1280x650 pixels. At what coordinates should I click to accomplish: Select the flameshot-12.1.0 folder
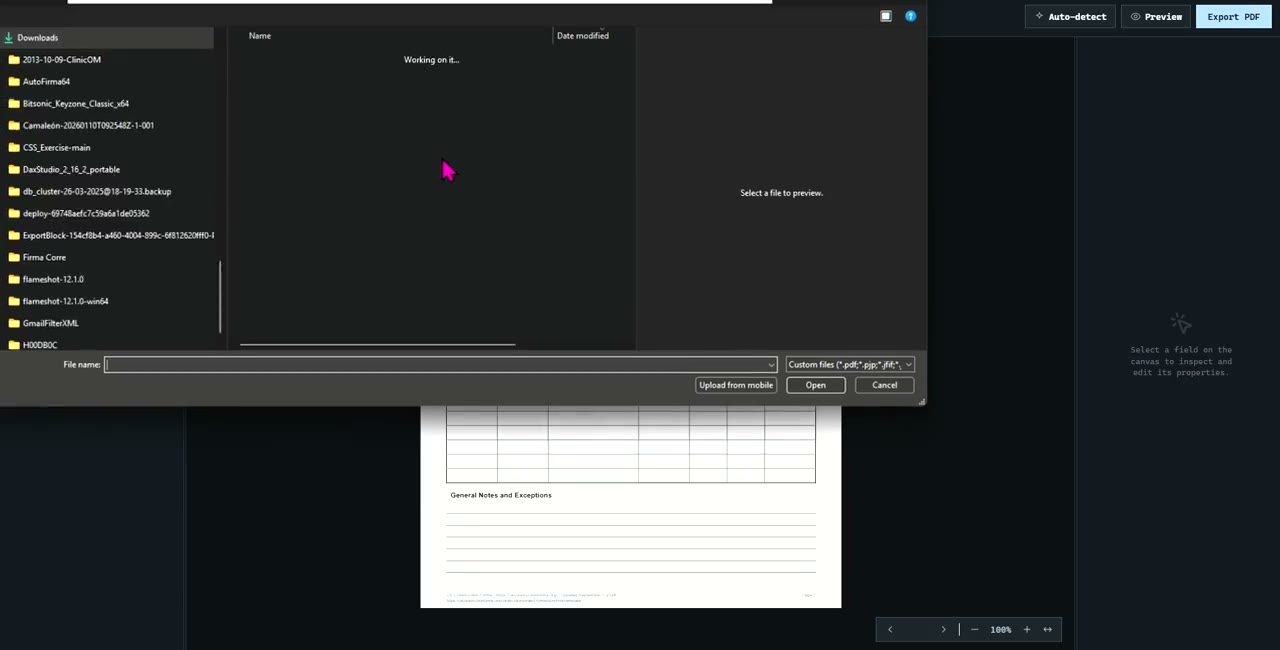(53, 280)
